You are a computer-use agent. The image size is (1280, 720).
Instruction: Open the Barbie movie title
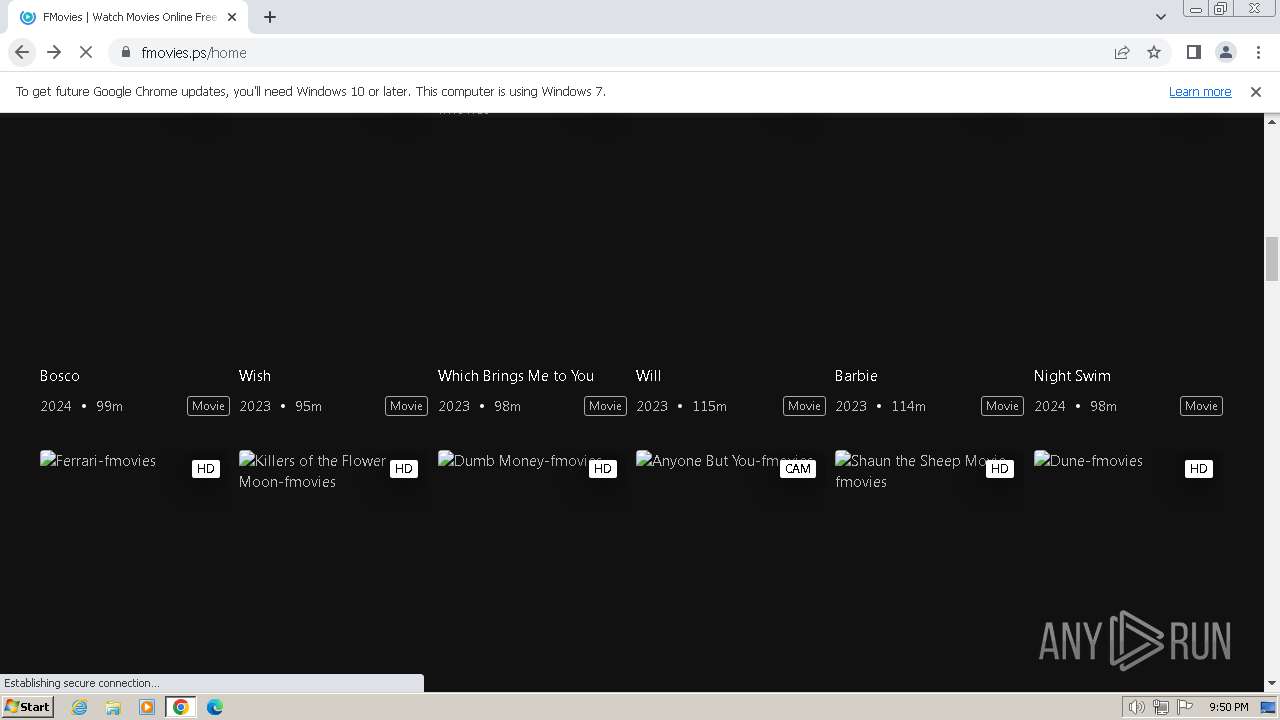[856, 376]
